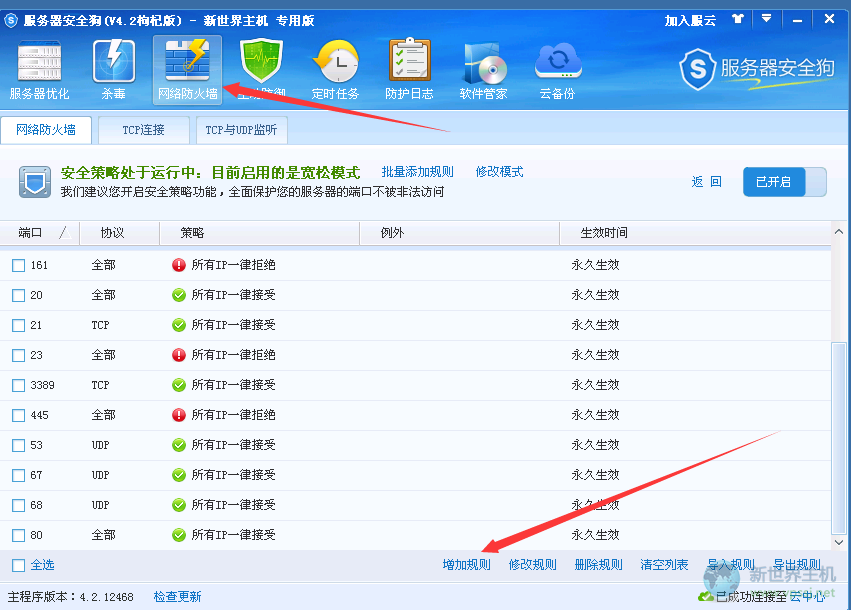This screenshot has width=851, height=610.
Task: Check the box for port 21
Action: tap(18, 326)
